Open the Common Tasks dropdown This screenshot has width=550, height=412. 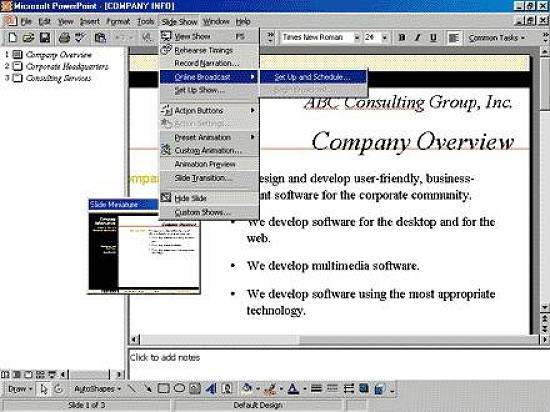click(x=497, y=38)
